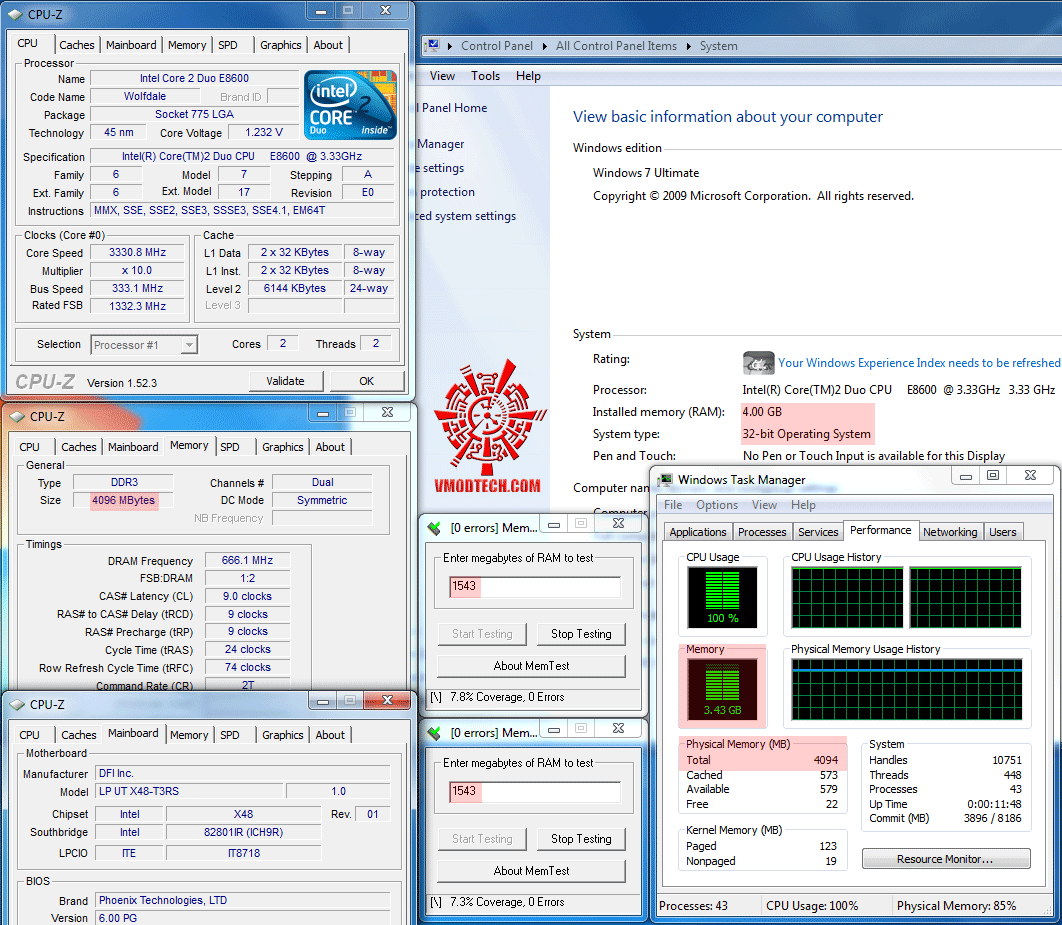Open the Resource Monitor button
1062x925 pixels.
pyautogui.click(x=946, y=859)
